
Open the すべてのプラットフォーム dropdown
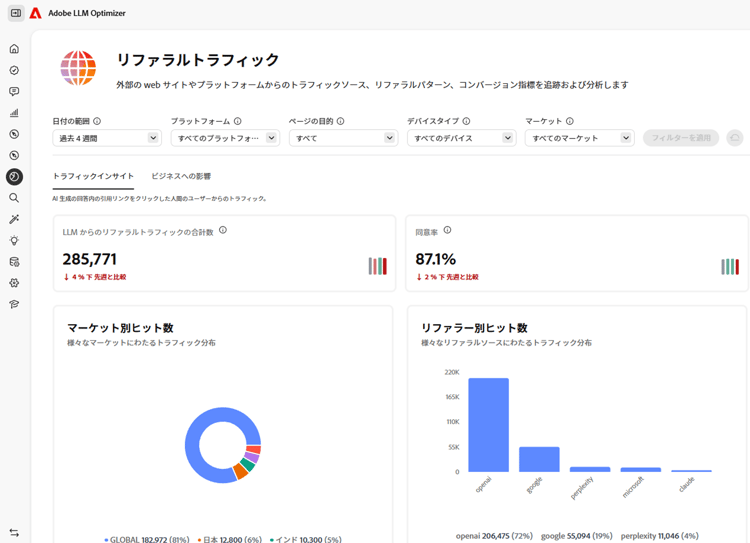(x=225, y=138)
